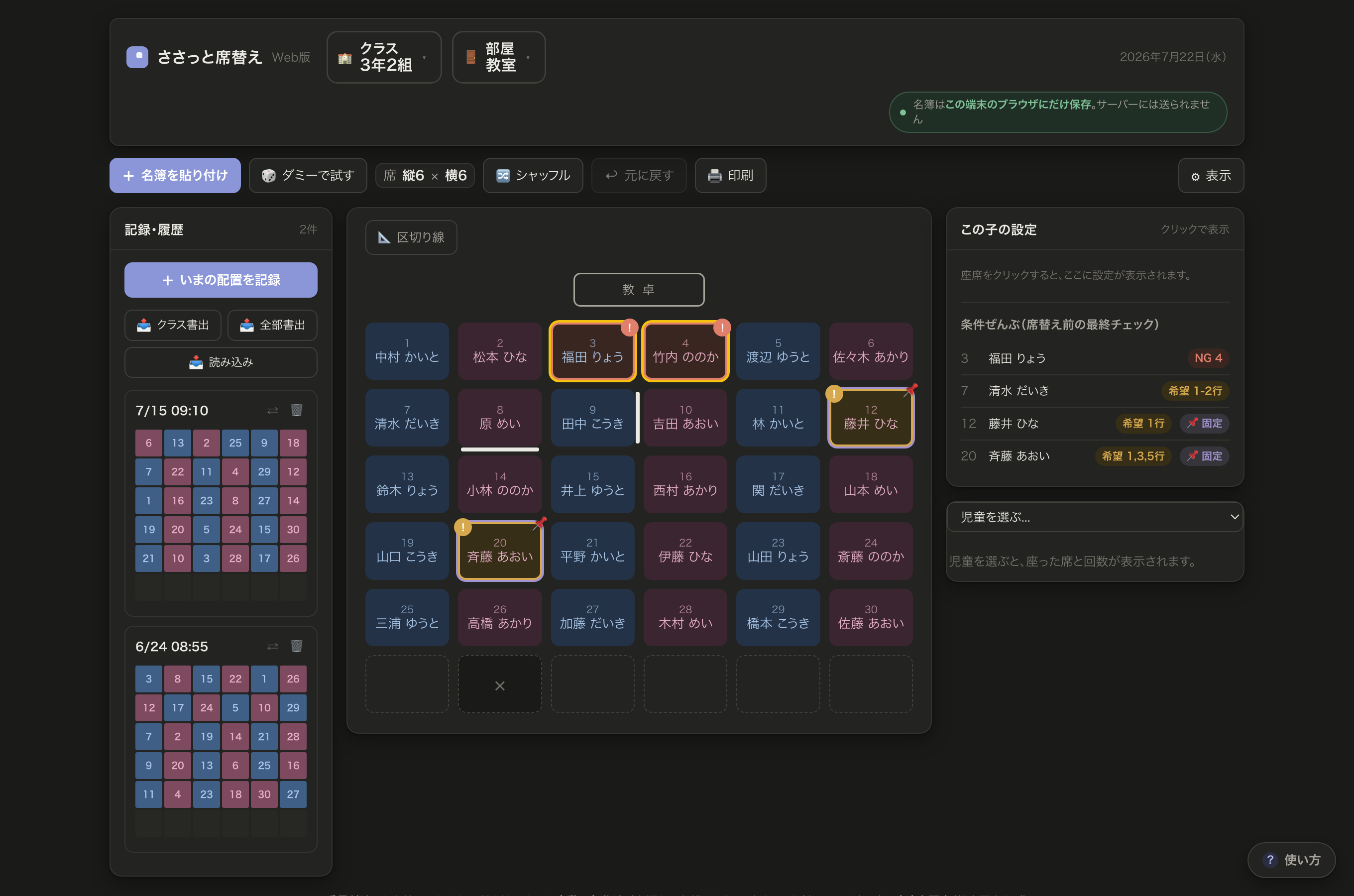
Task: Select seat 18 山本 めい
Action: tap(871, 484)
